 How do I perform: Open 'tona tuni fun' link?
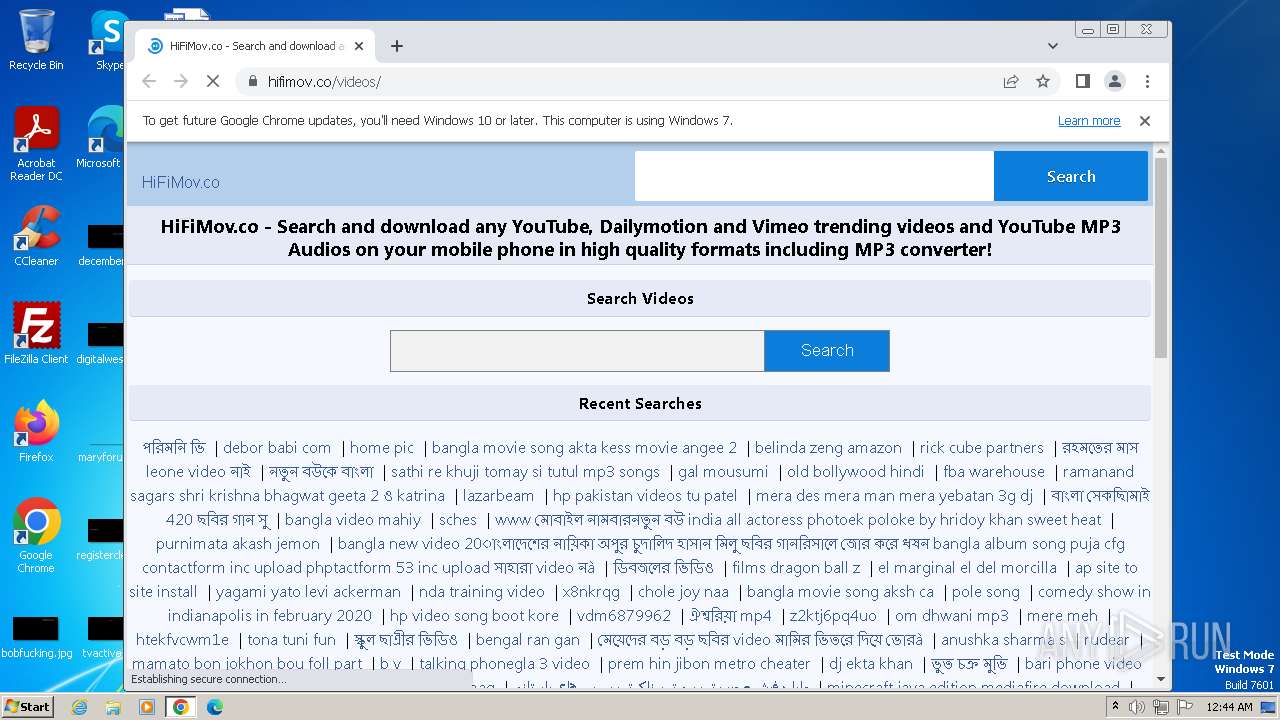tap(292, 640)
